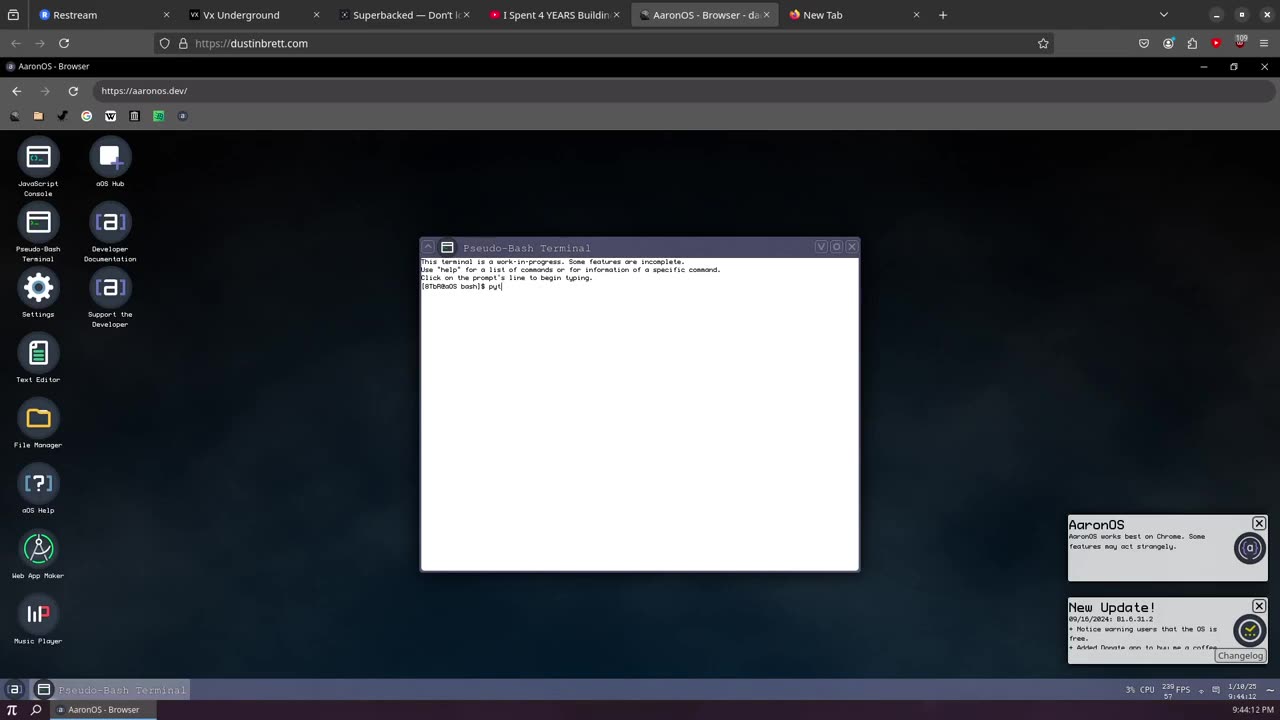Click the trash can bookmark icon

click(x=134, y=116)
